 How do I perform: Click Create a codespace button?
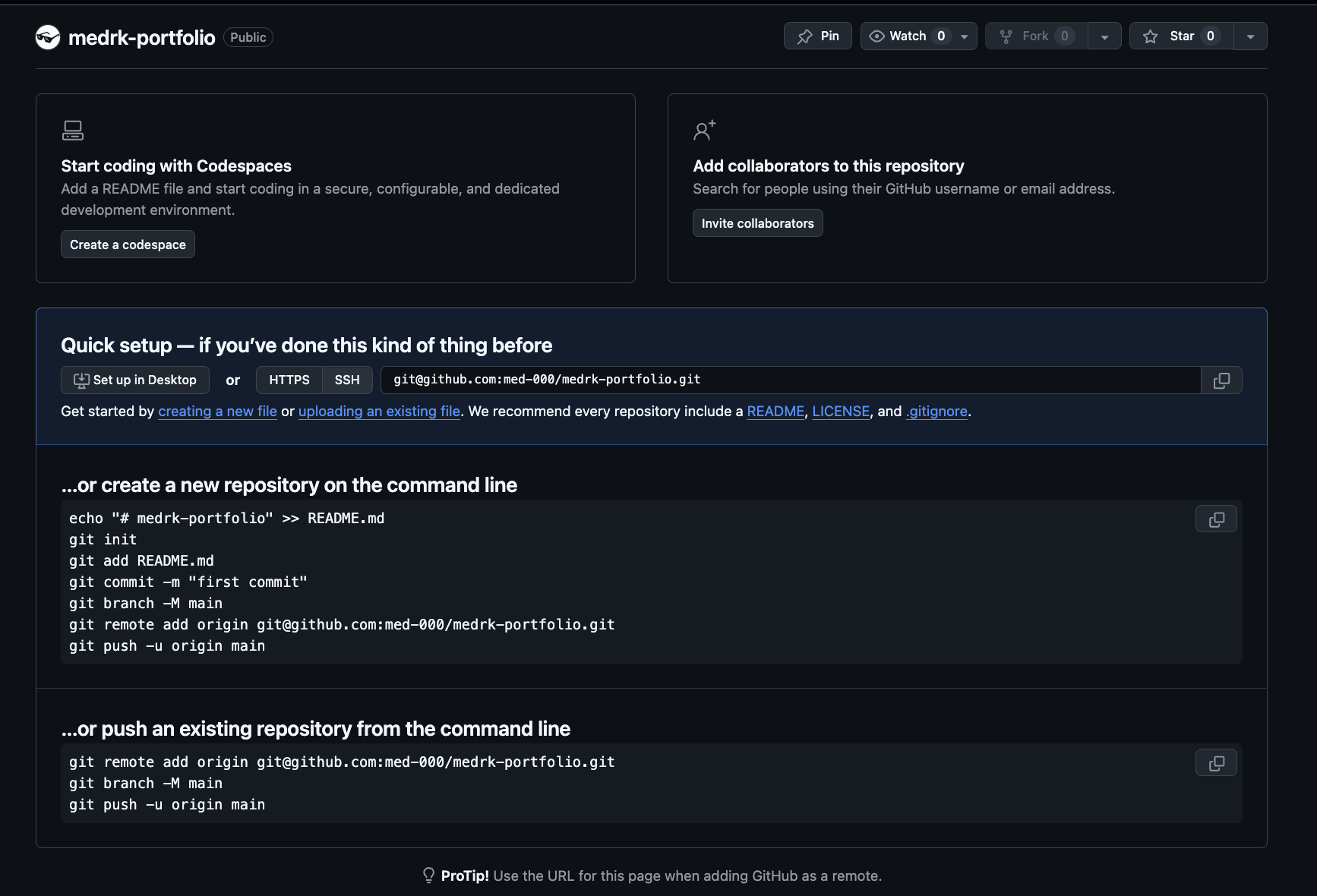(x=128, y=245)
